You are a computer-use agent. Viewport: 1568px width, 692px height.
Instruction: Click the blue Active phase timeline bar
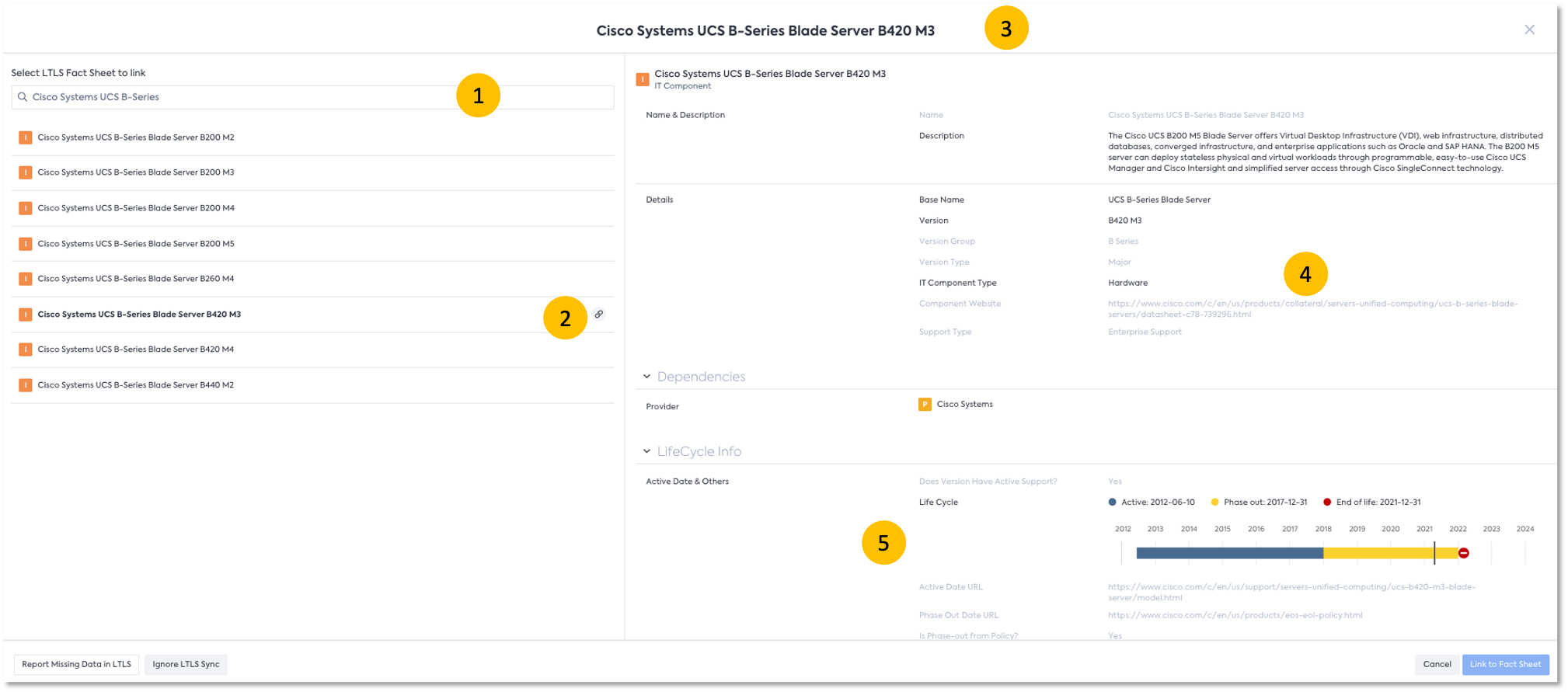[1229, 553]
